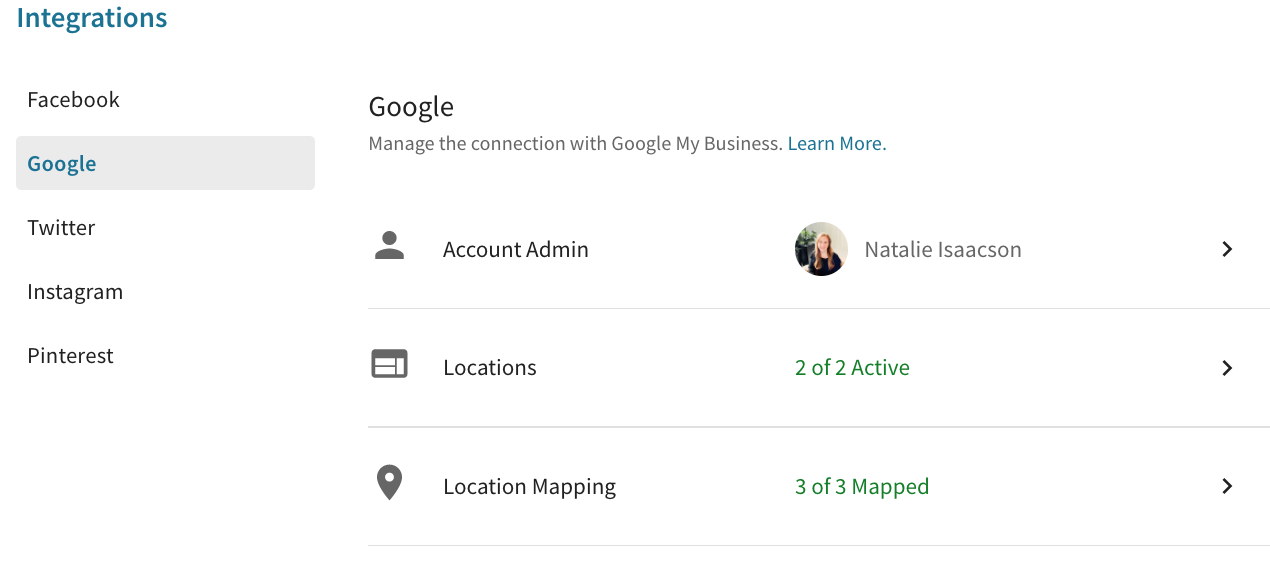Click the Location Mapping pin icon

tap(389, 483)
